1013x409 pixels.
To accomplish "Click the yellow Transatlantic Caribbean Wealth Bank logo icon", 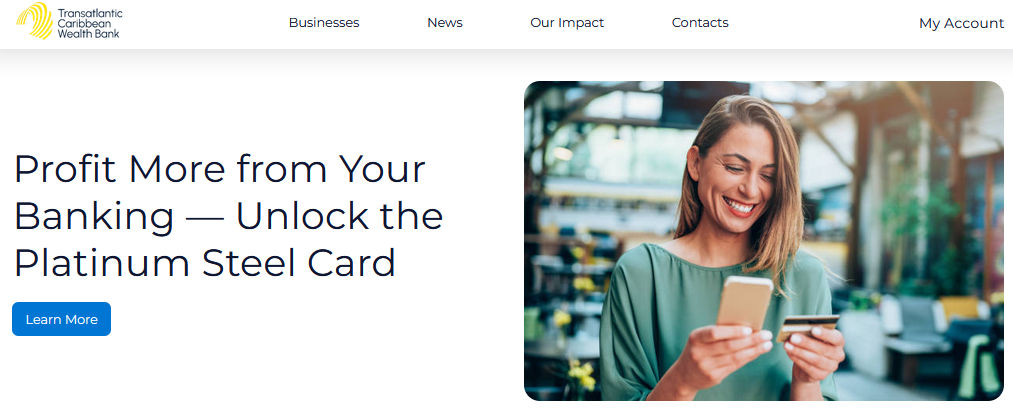I will tap(34, 21).
